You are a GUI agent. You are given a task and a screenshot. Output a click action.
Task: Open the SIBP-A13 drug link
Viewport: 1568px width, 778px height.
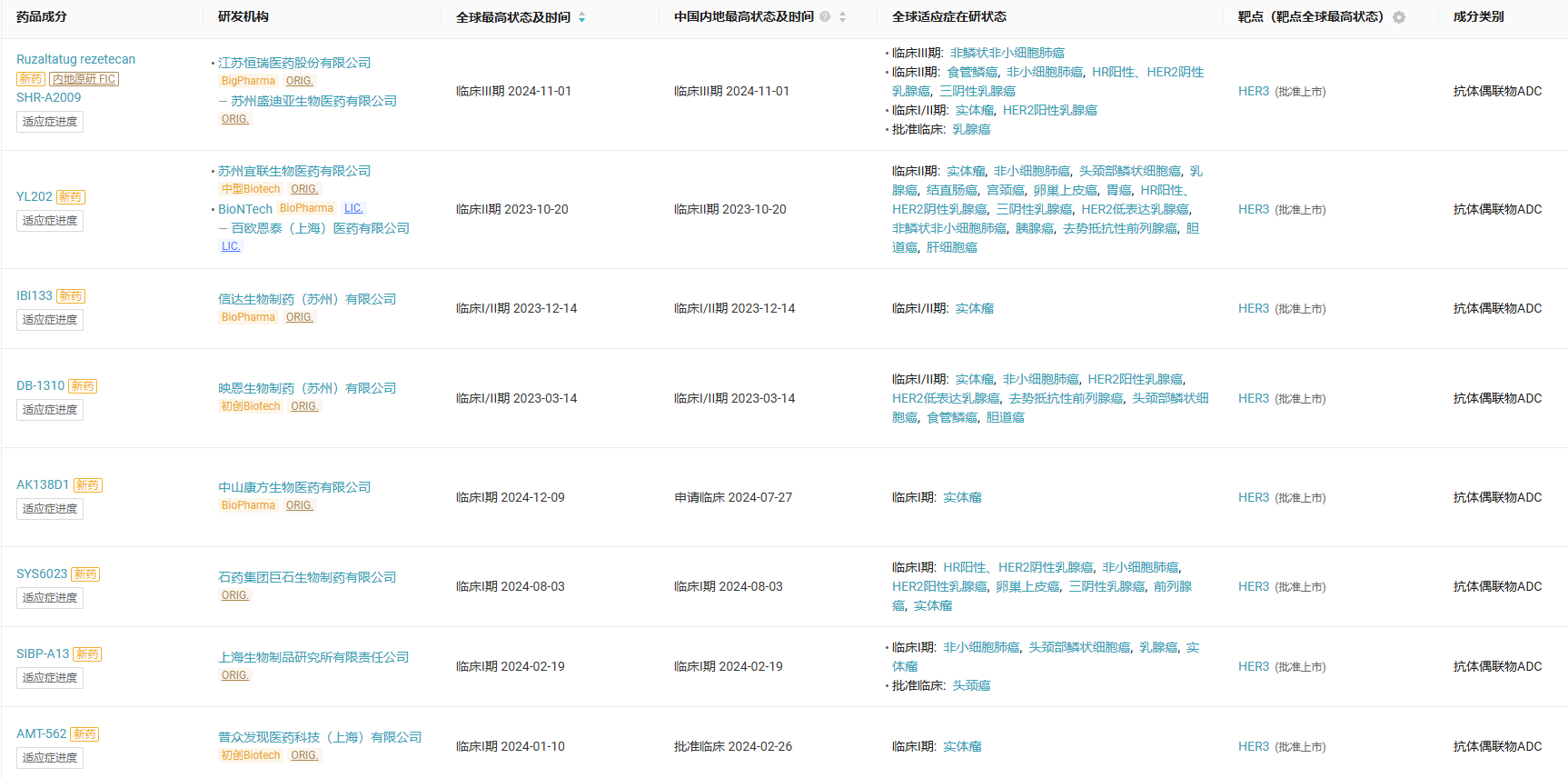coord(43,653)
